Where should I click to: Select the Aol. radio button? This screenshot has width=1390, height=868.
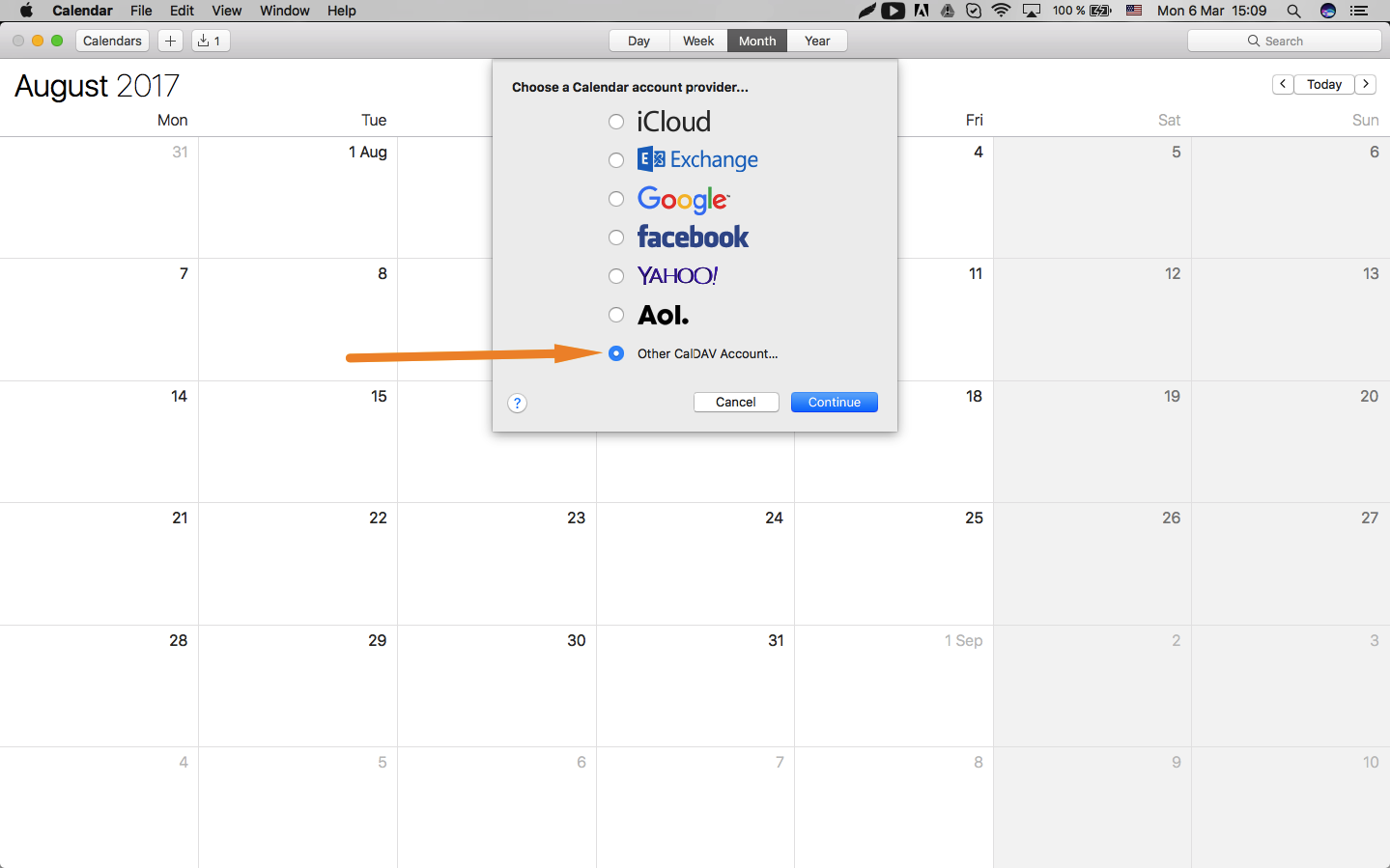pyautogui.click(x=616, y=315)
